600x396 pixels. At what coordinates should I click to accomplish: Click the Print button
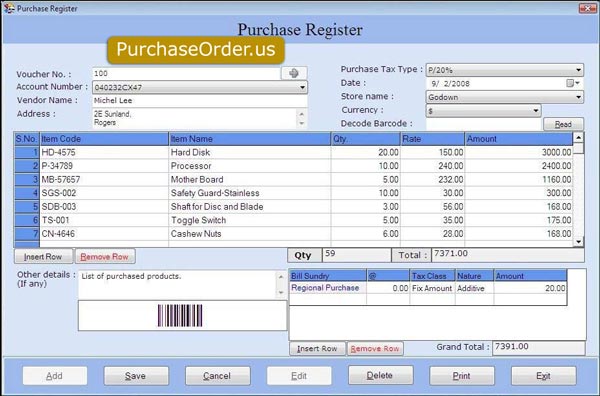pos(462,376)
